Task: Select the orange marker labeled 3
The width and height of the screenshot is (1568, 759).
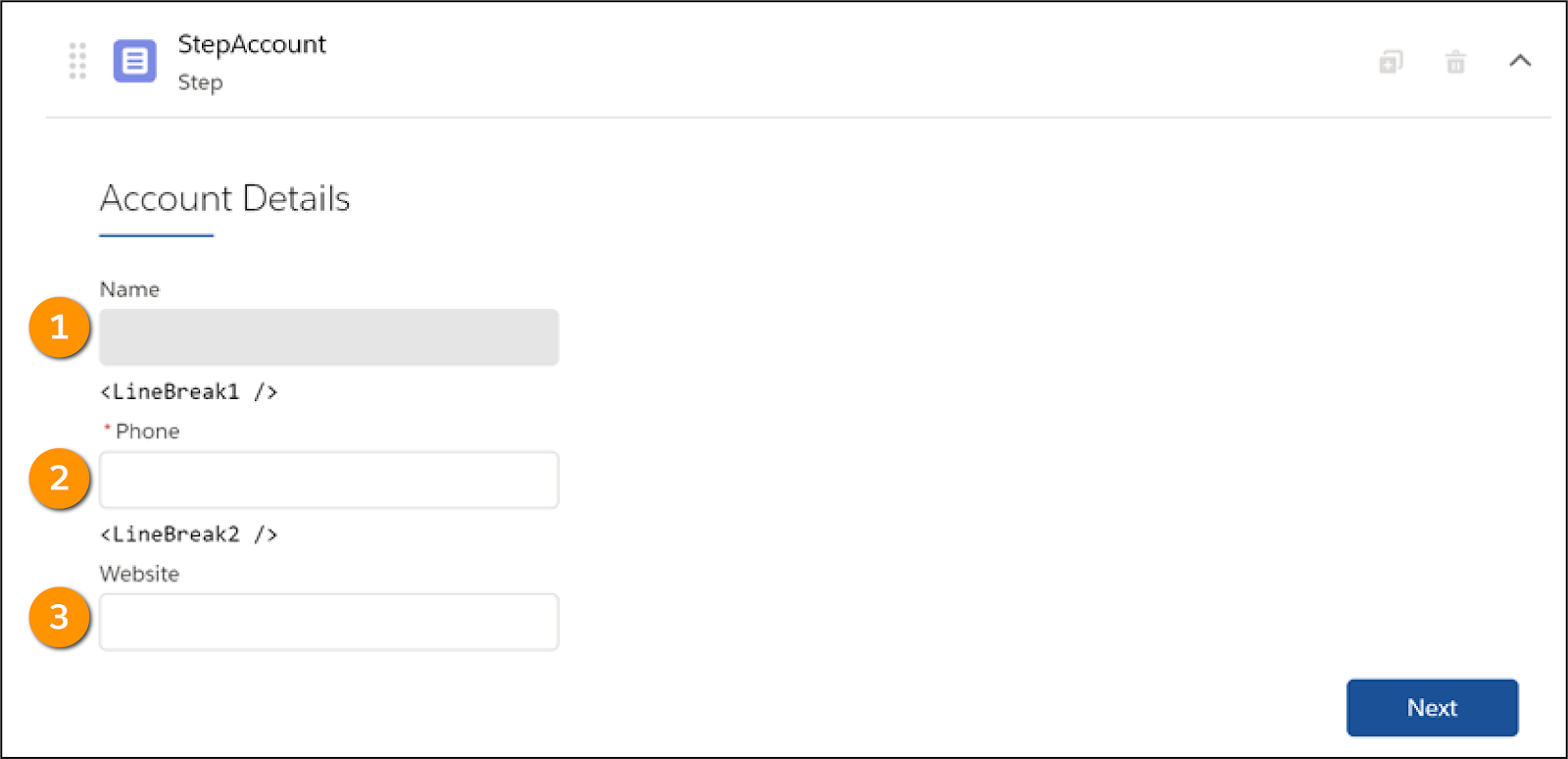Action: click(x=59, y=618)
